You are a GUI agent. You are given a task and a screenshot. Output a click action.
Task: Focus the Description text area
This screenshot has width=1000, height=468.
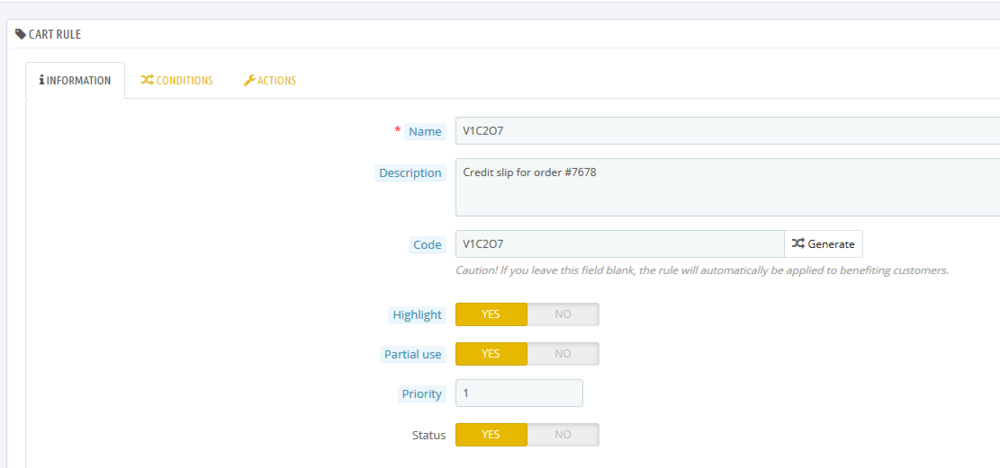[726, 187]
